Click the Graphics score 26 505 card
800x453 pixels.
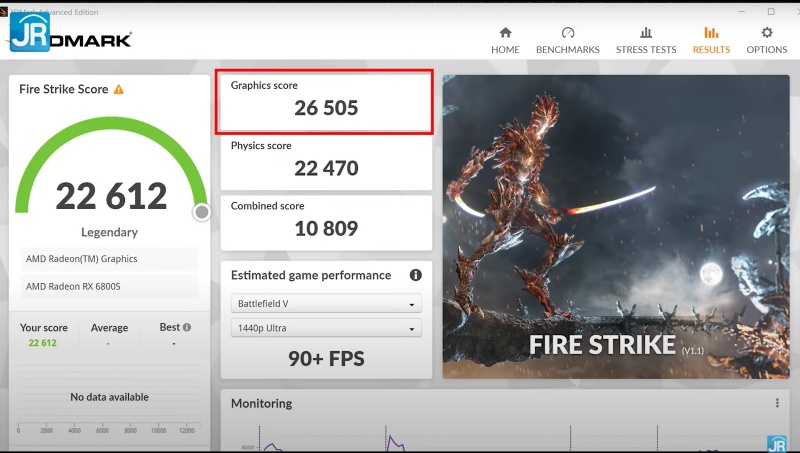[x=326, y=102]
